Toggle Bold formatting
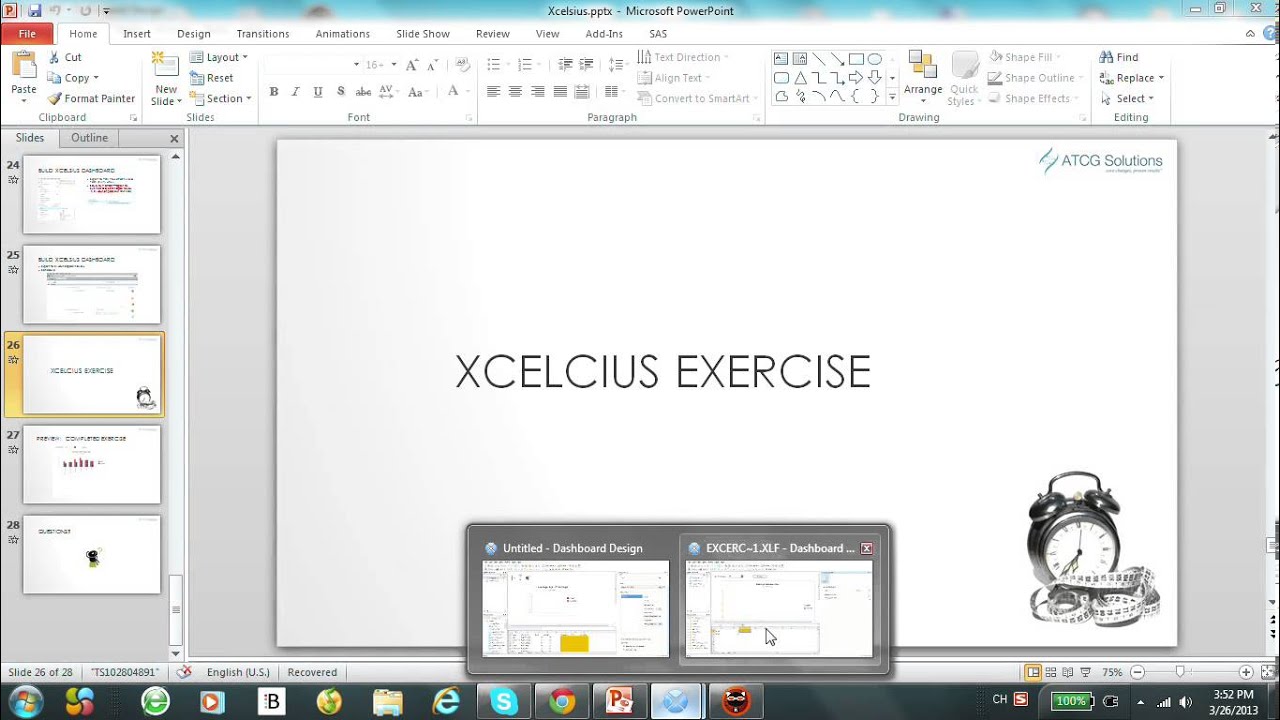Screen dimensions: 1280x720 (x=274, y=91)
